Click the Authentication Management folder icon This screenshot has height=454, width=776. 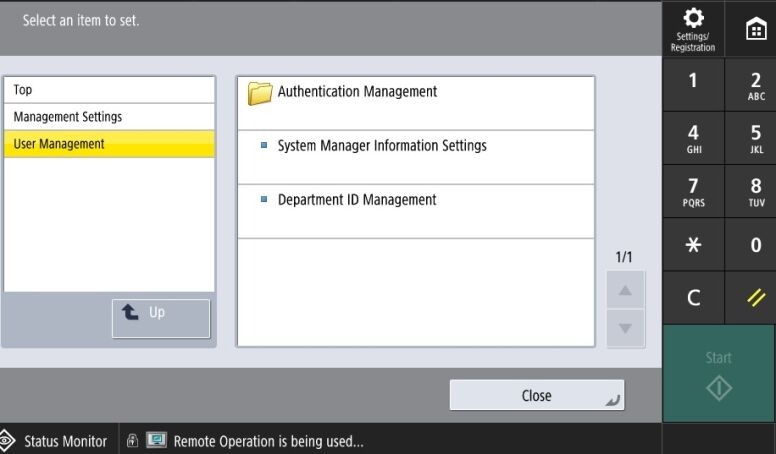[260, 93]
